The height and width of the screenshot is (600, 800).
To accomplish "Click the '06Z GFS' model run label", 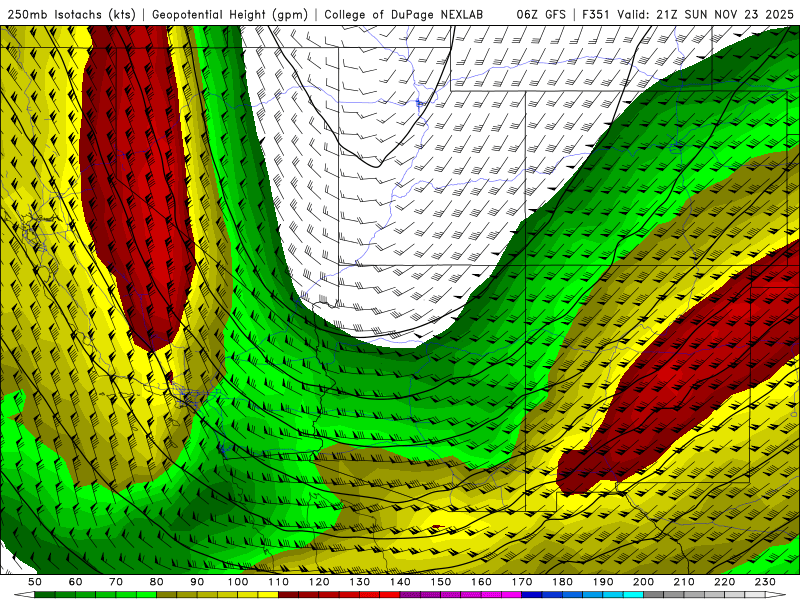I will tap(541, 14).
